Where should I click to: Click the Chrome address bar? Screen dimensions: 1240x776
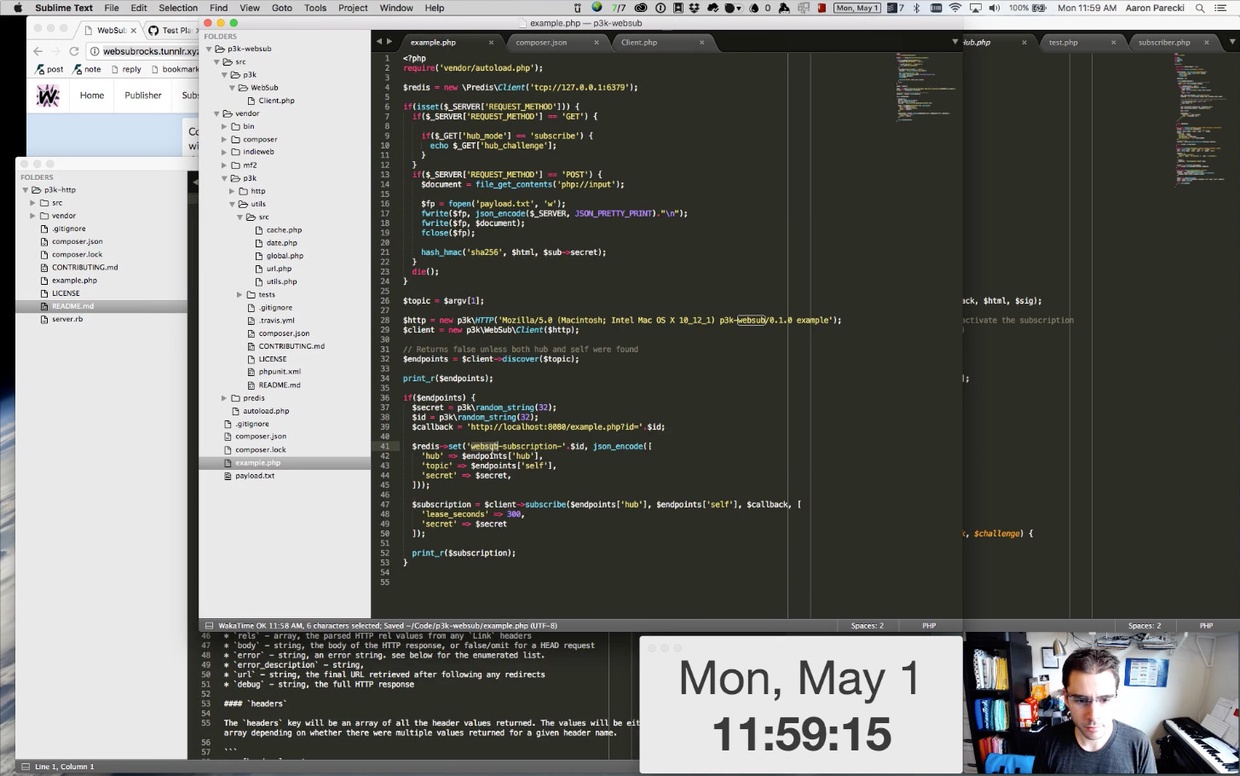tap(144, 51)
